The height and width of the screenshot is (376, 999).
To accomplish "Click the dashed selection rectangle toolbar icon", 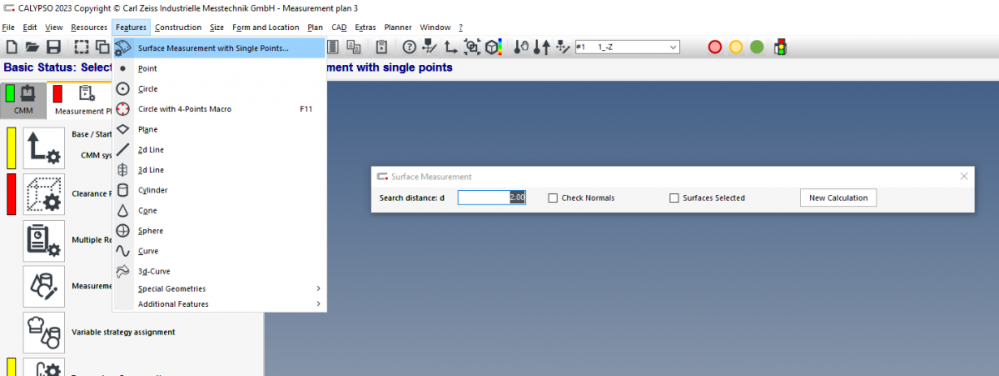I will click(x=82, y=47).
